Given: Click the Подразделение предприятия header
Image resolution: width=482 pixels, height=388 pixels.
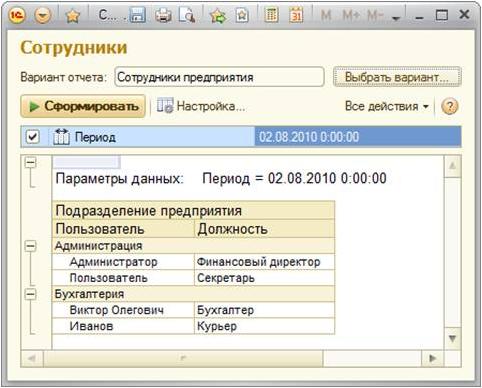Looking at the screenshot, I should click(193, 211).
